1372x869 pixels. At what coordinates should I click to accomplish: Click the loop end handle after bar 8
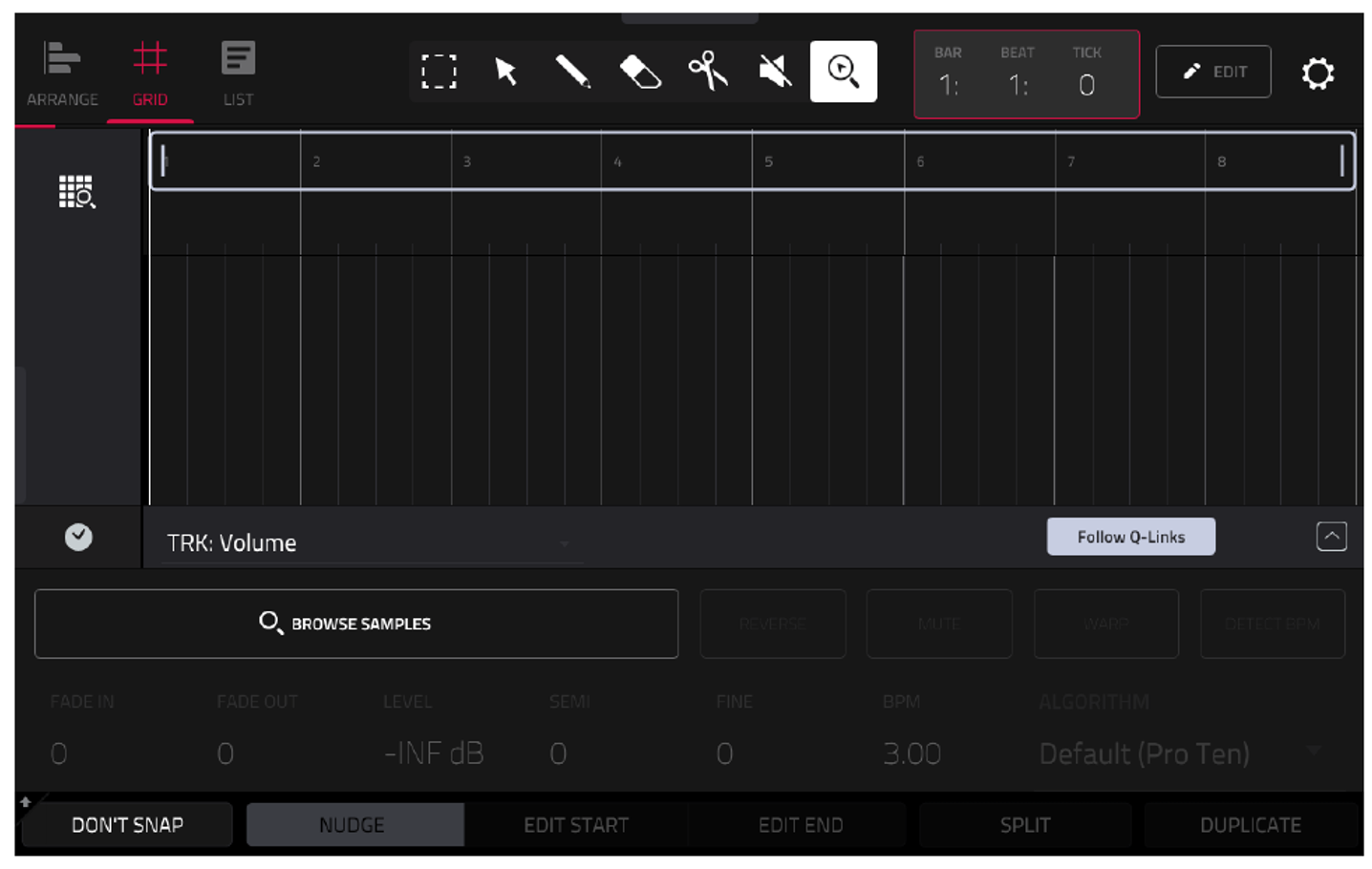1342,160
